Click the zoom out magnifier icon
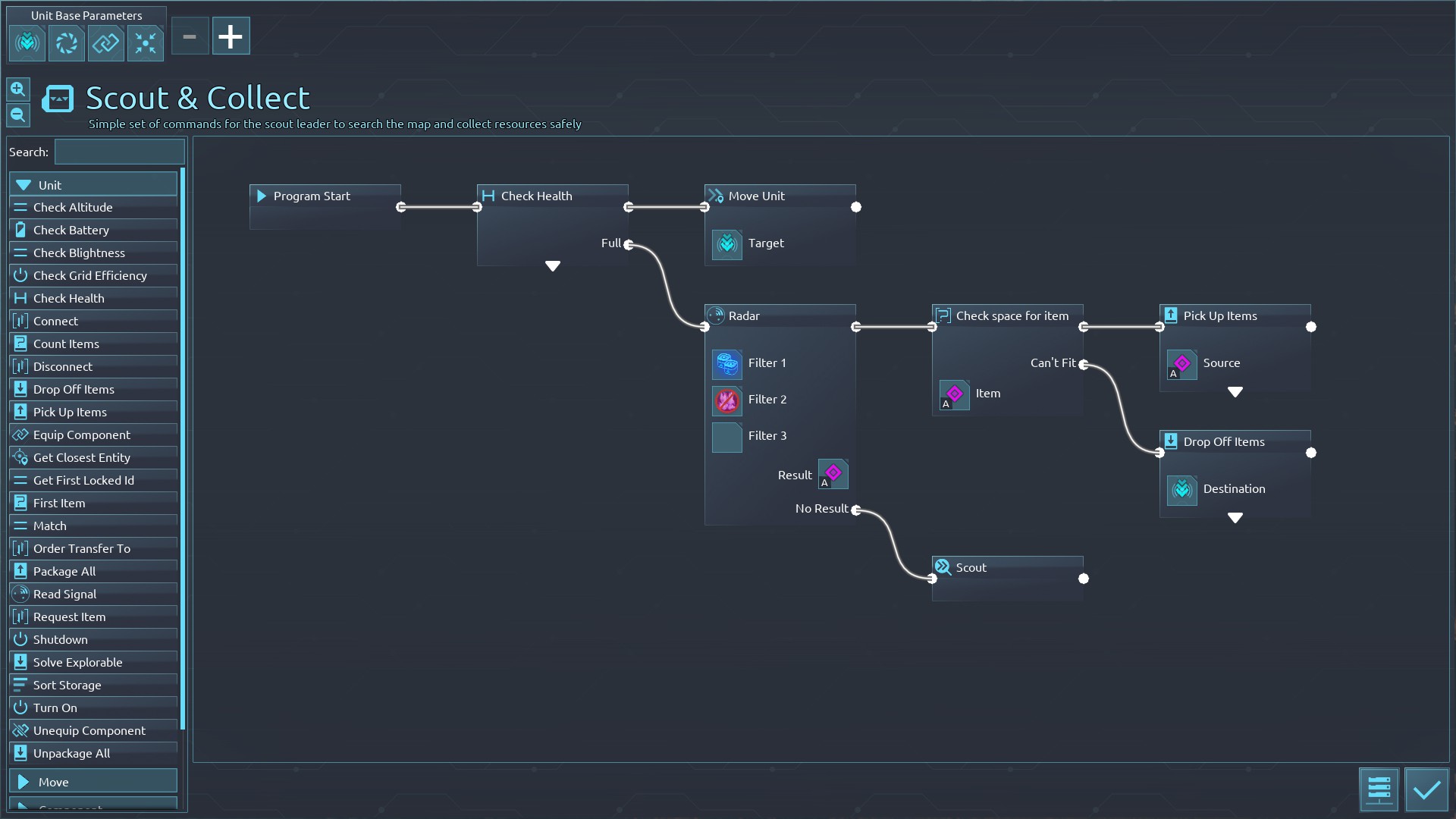 click(x=18, y=115)
